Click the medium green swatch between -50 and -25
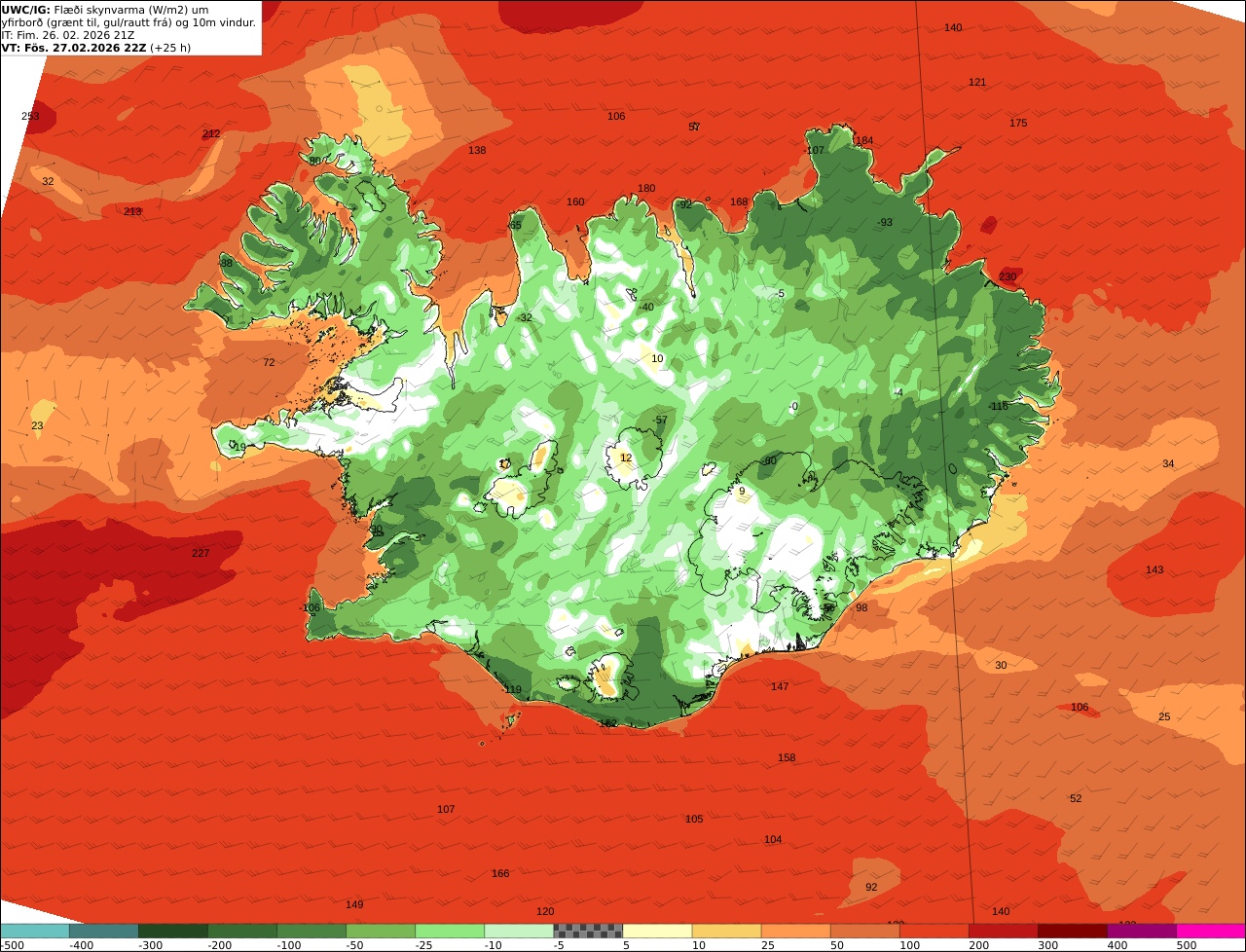 (381, 931)
